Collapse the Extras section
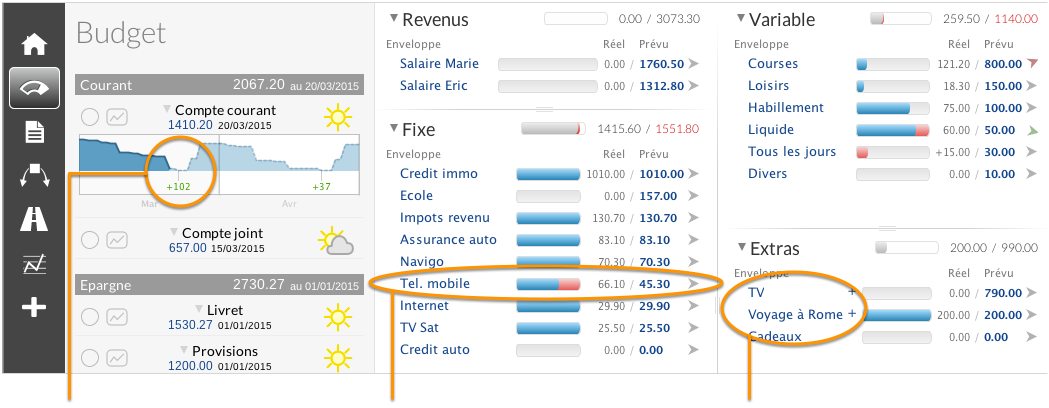Image resolution: width=1049 pixels, height=408 pixels. click(x=741, y=247)
